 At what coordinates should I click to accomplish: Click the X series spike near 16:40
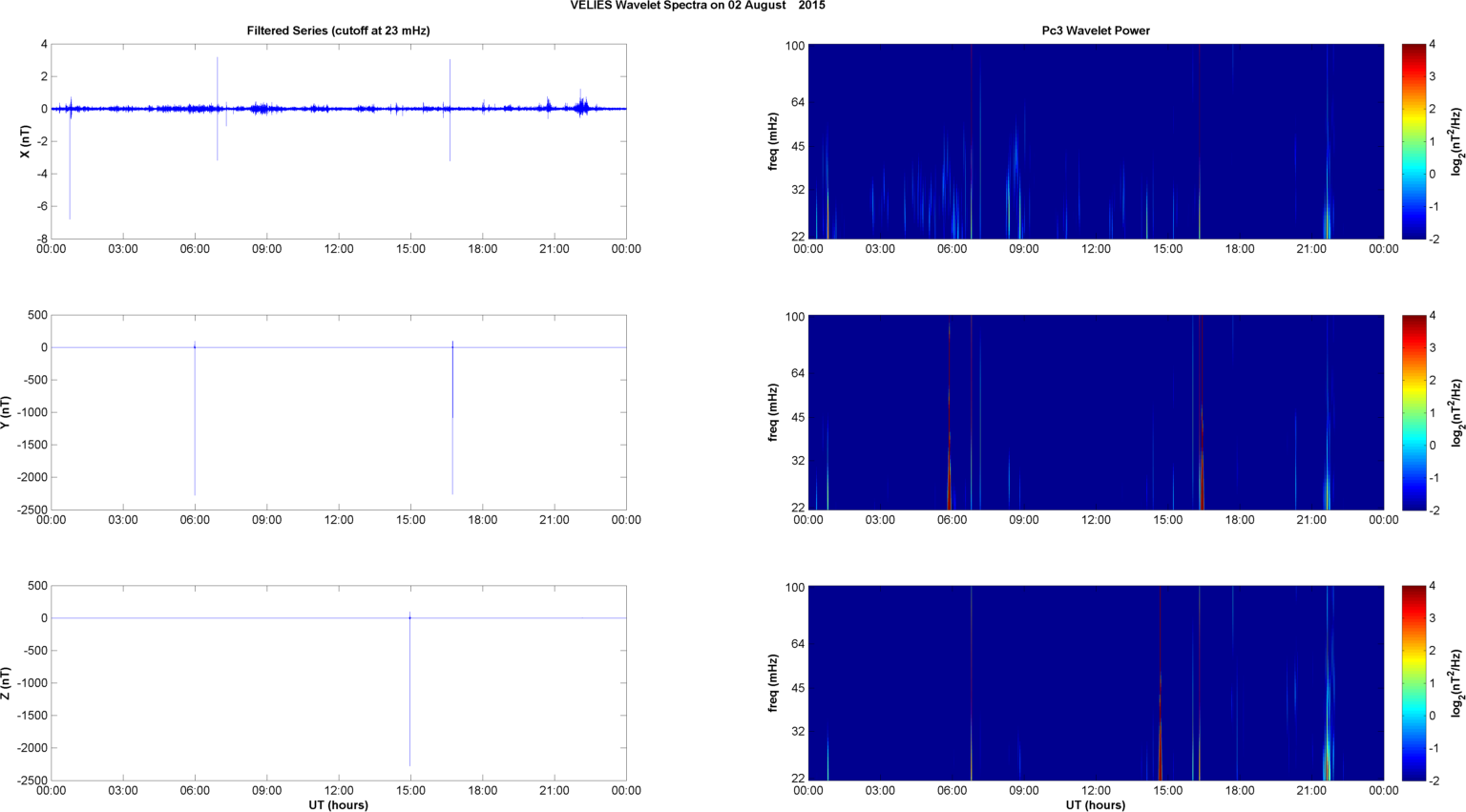[x=450, y=110]
